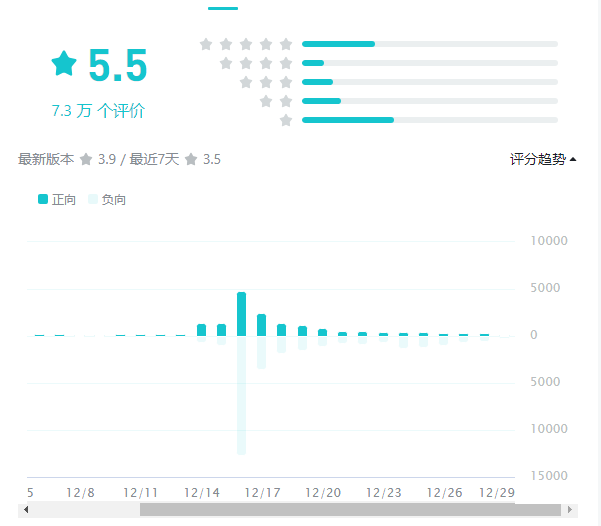The height and width of the screenshot is (526, 601).
Task: Click the star beside 3.5 last 7 days
Action: coord(191,159)
